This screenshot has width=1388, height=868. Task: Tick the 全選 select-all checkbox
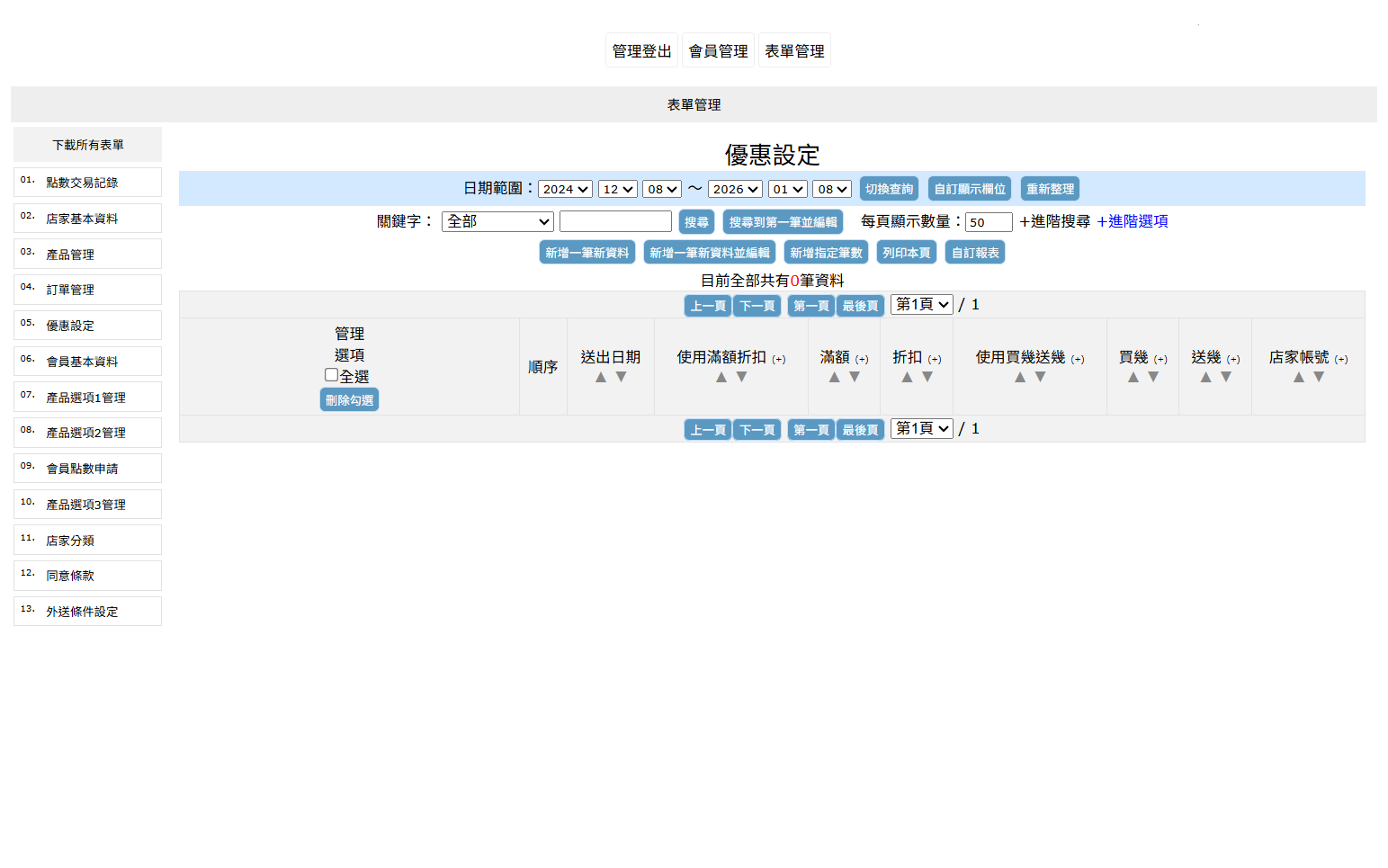[x=331, y=375]
